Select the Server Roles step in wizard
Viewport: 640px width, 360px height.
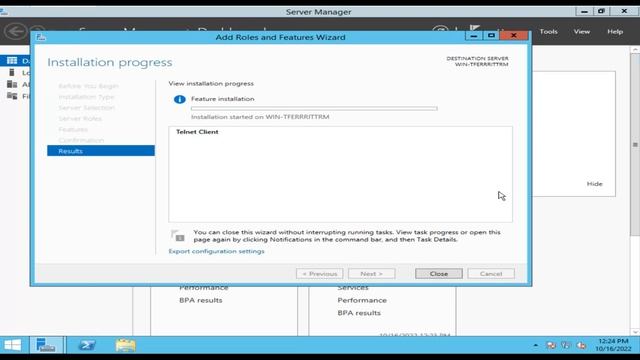pos(80,119)
